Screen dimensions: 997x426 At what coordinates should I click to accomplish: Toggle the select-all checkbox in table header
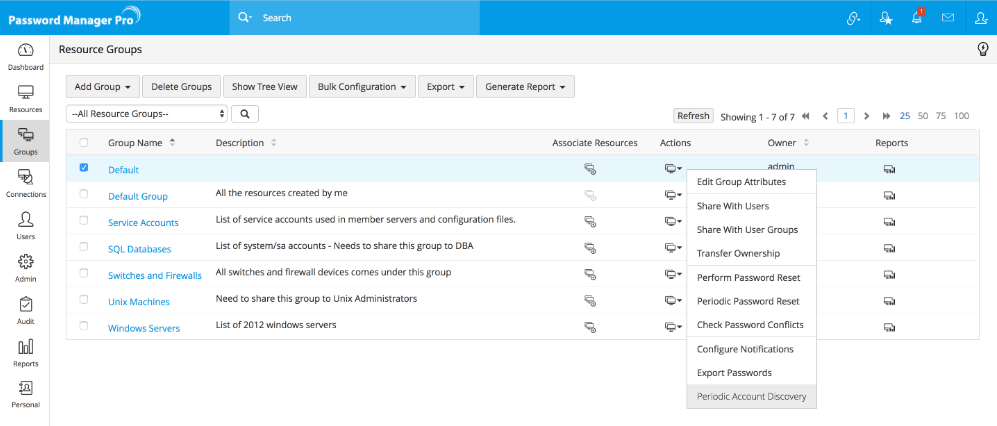84,143
